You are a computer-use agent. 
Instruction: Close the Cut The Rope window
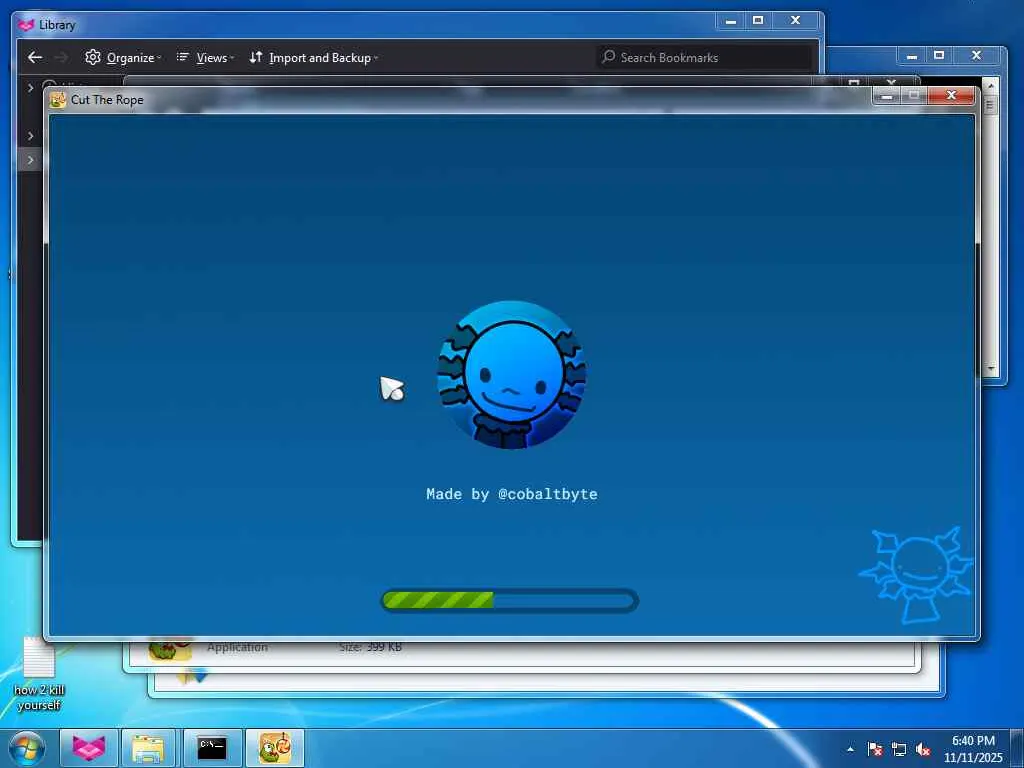(x=952, y=96)
